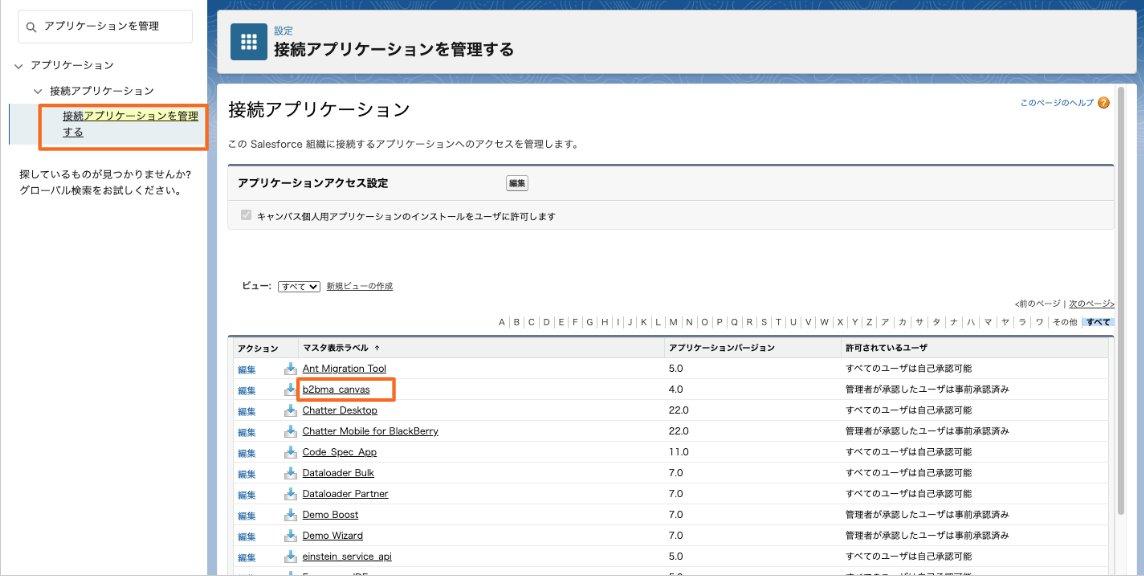
Task: Click the 前のページ link
Action: coord(1038,304)
